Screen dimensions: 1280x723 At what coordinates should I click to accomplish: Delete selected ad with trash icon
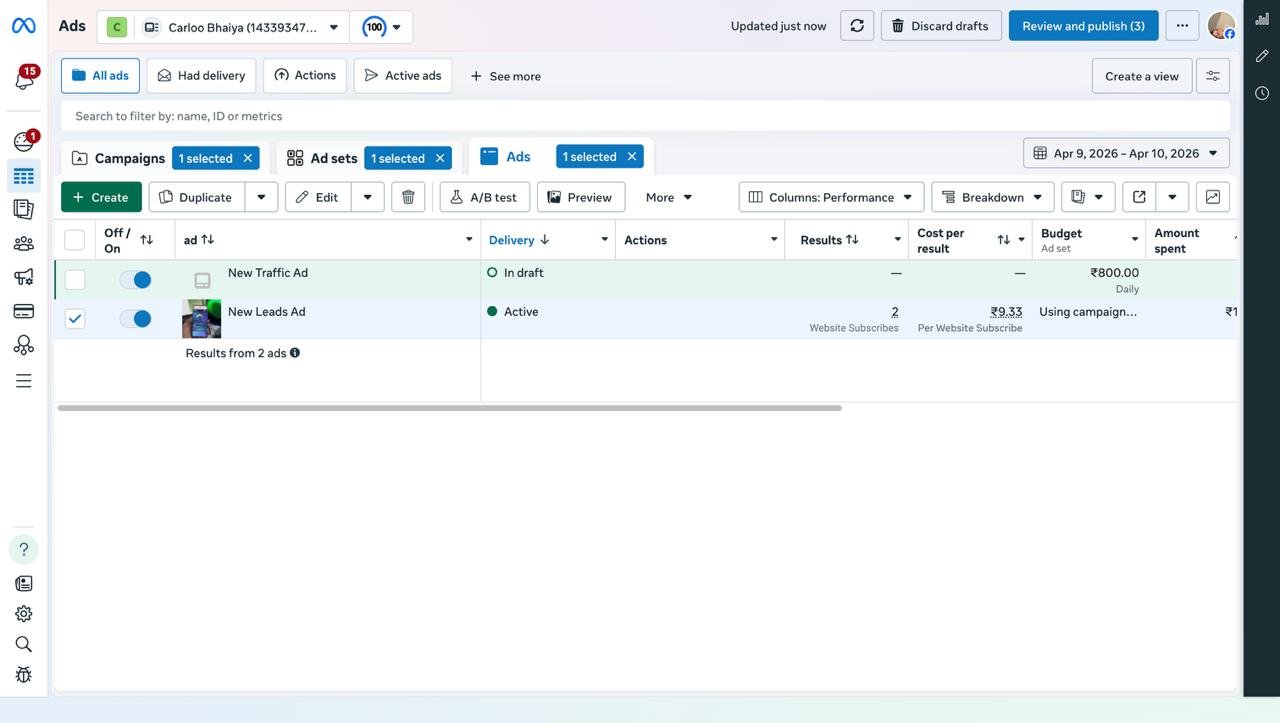pos(408,197)
